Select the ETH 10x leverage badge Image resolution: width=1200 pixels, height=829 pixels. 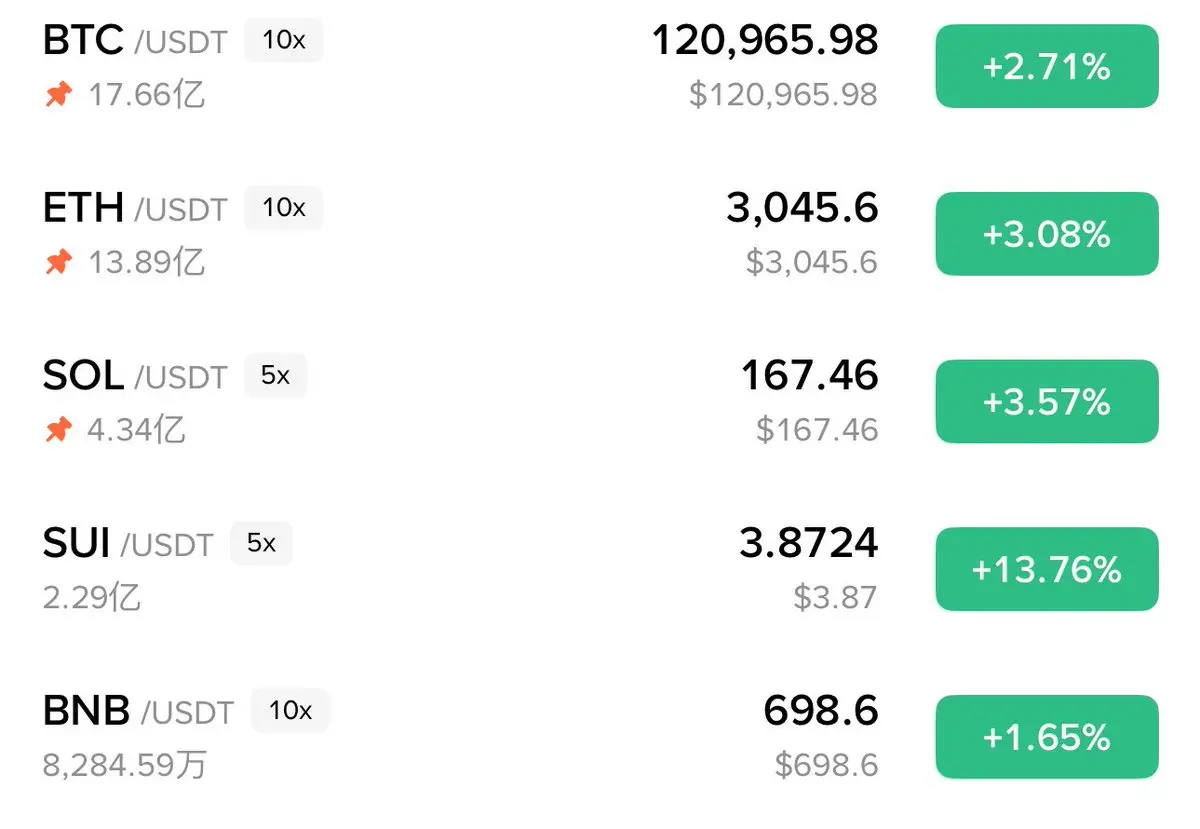point(284,208)
